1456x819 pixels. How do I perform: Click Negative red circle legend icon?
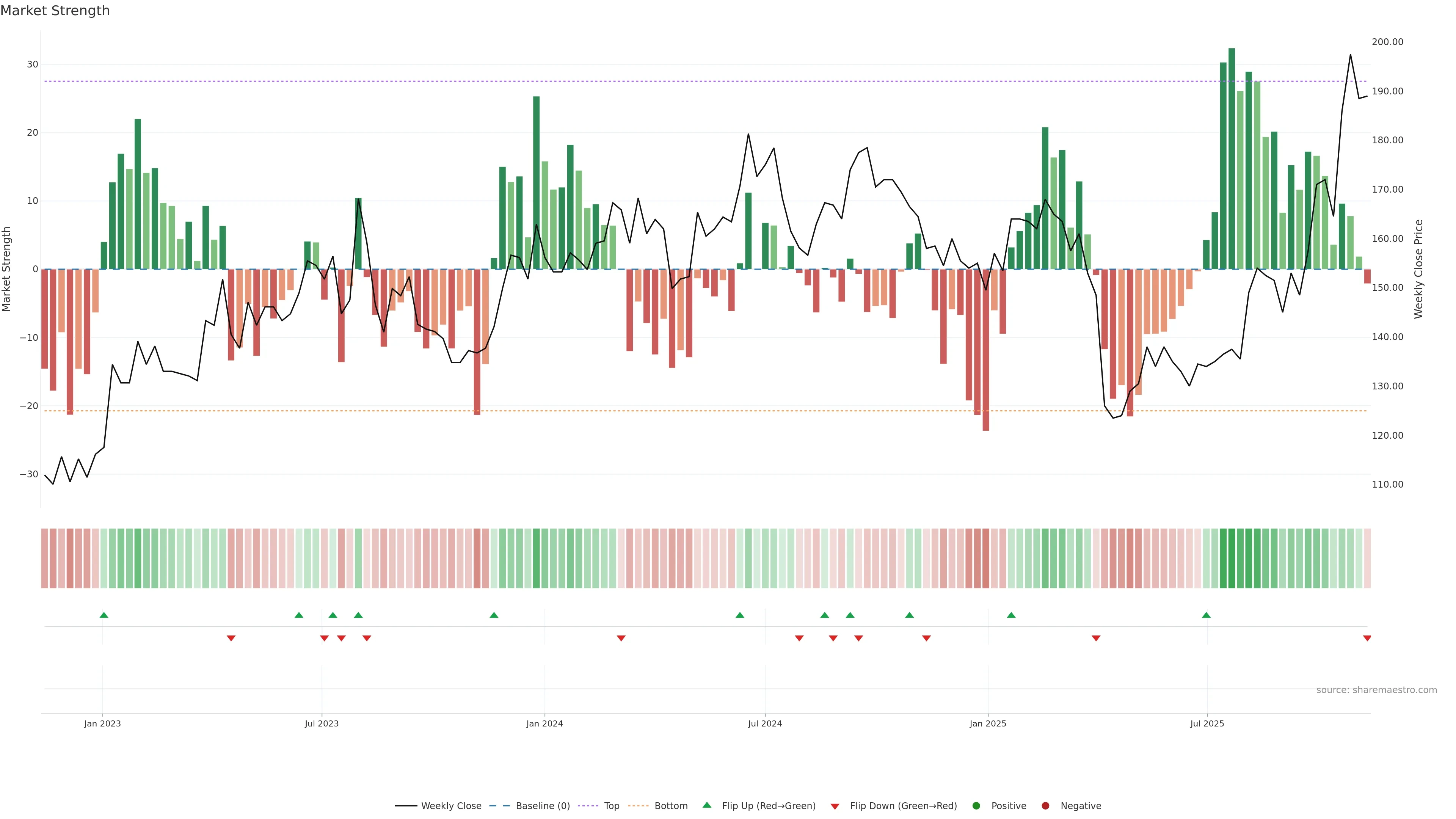1045,806
